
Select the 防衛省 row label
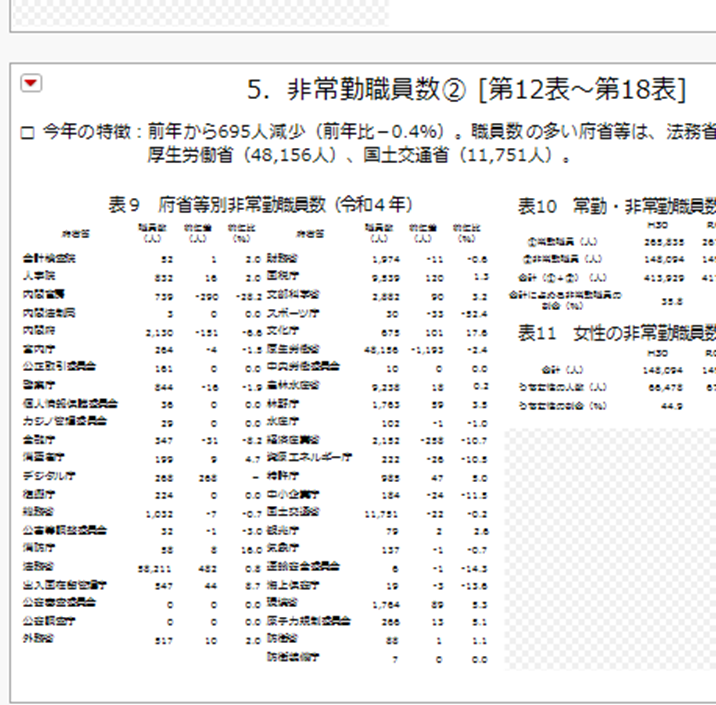282,638
